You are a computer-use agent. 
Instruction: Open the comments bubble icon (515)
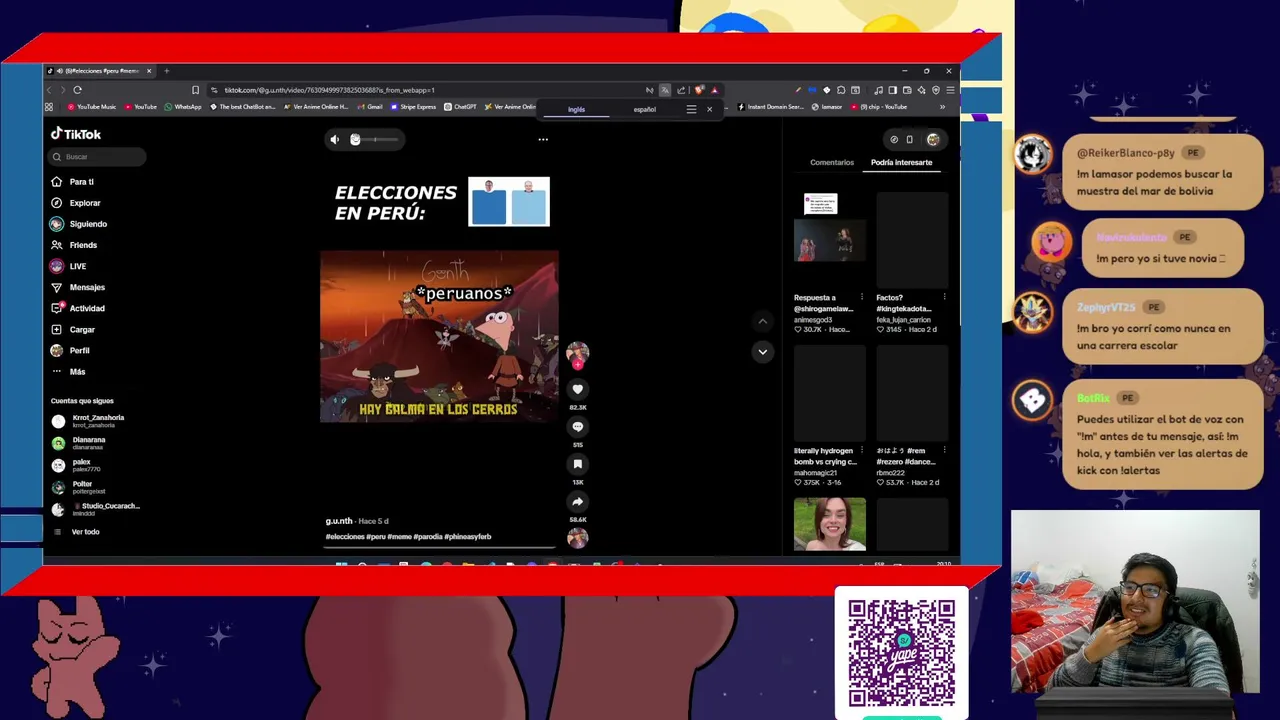[x=577, y=427]
